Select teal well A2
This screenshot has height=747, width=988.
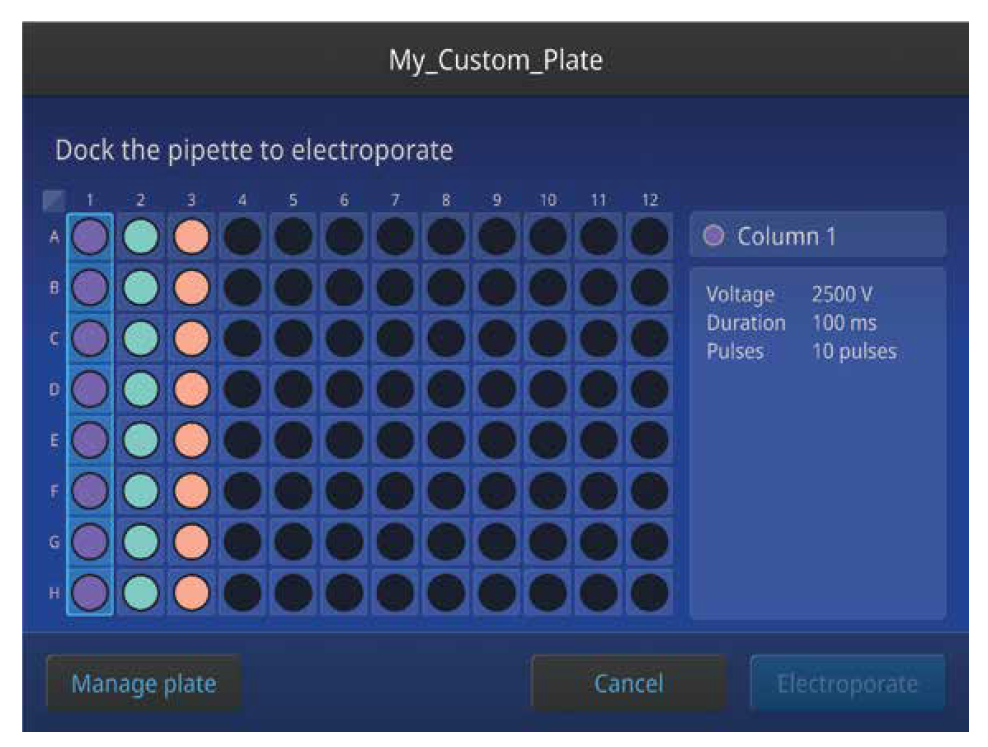(141, 237)
